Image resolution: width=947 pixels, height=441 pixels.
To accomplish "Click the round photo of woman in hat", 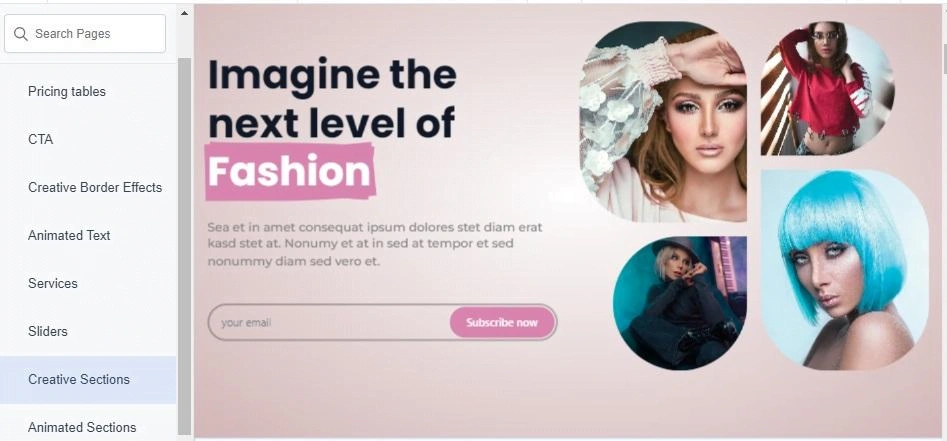I will (680, 303).
